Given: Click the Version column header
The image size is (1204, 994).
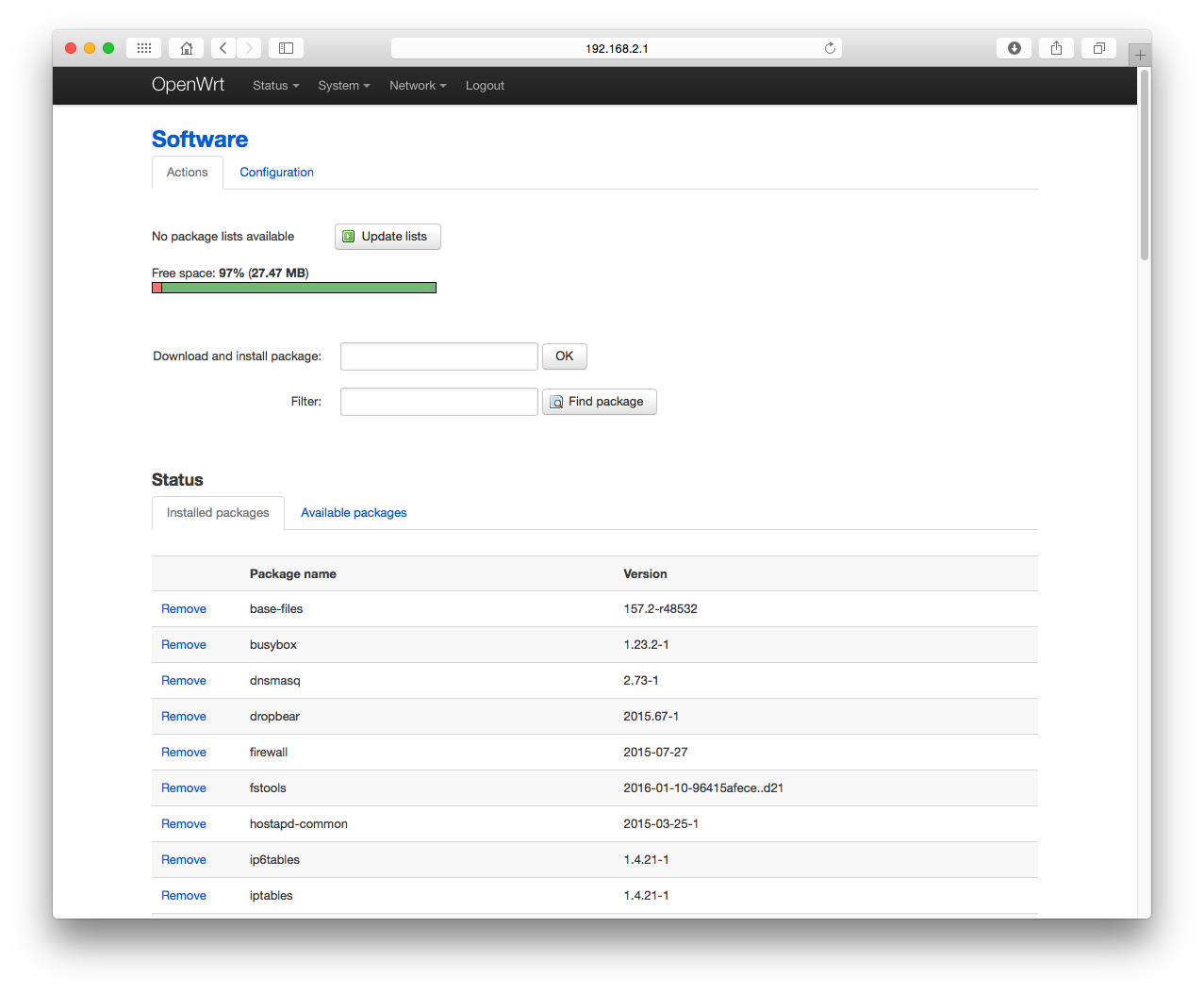Looking at the screenshot, I should click(646, 574).
